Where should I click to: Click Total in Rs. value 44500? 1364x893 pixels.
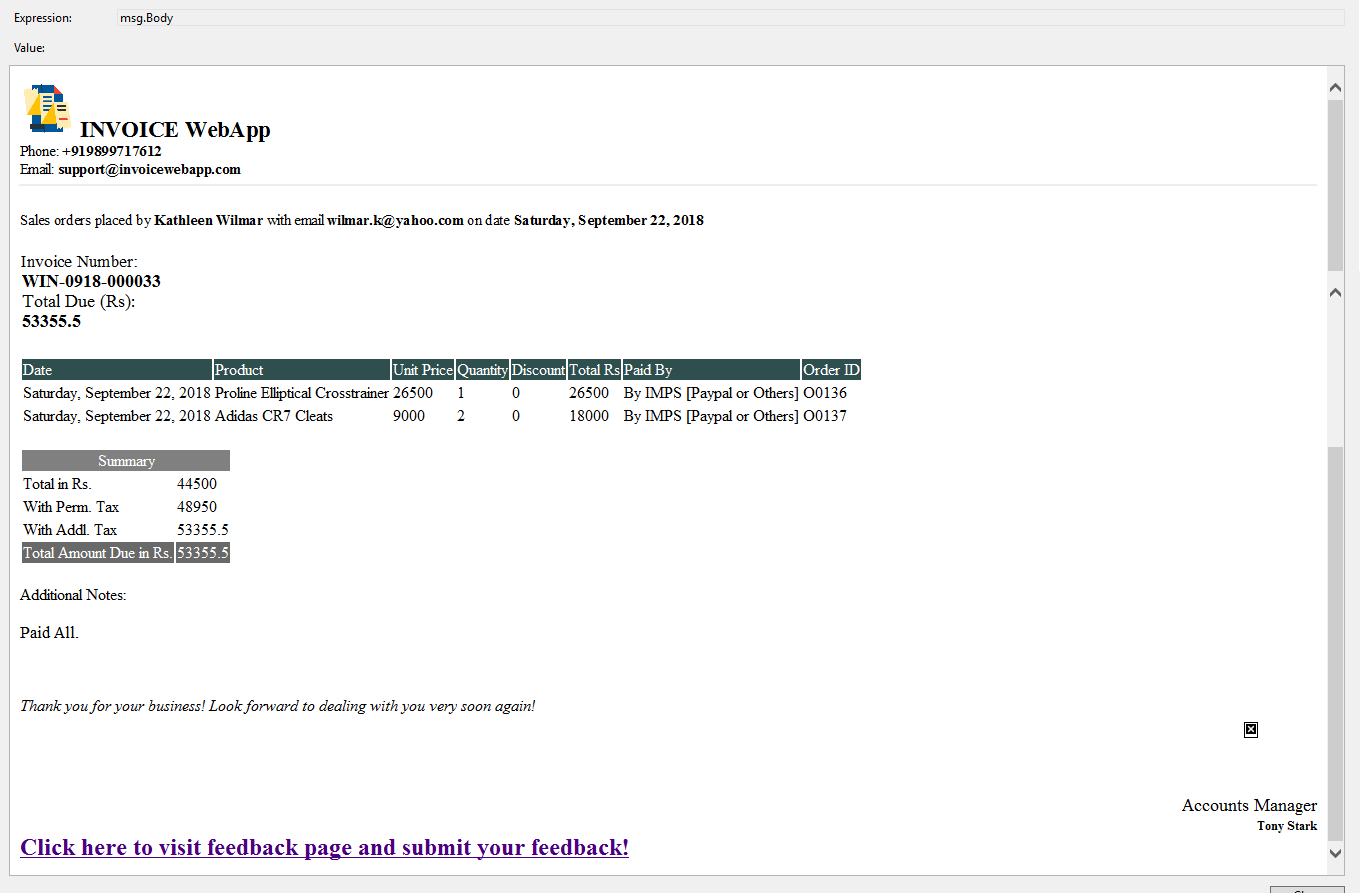point(203,484)
